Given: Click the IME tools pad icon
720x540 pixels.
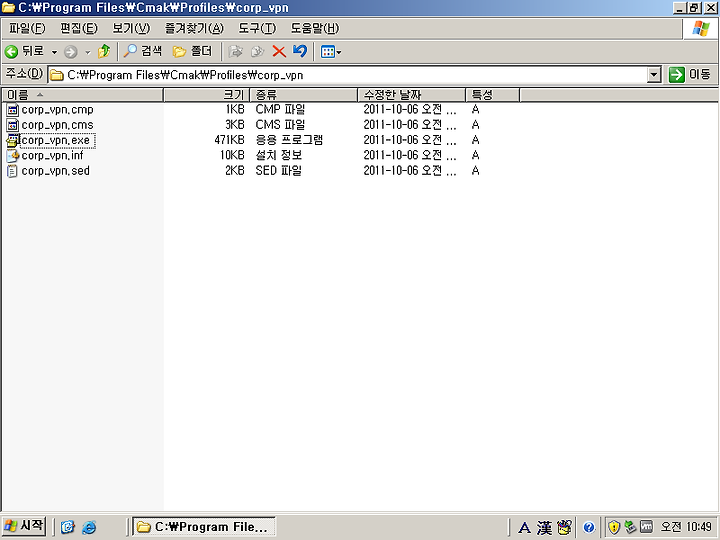Looking at the screenshot, I should point(564,527).
